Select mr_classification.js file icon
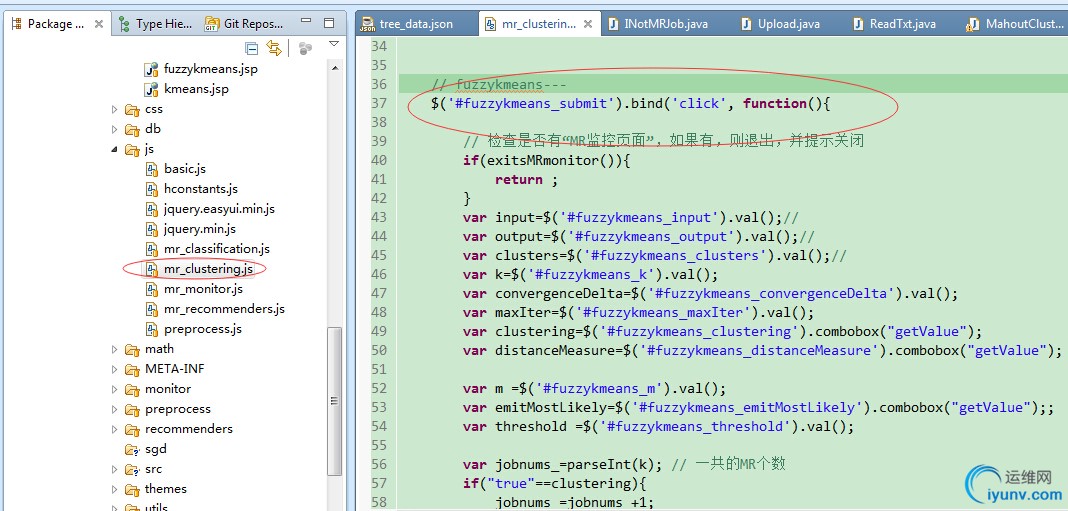Image resolution: width=1068 pixels, height=511 pixels. [151, 249]
